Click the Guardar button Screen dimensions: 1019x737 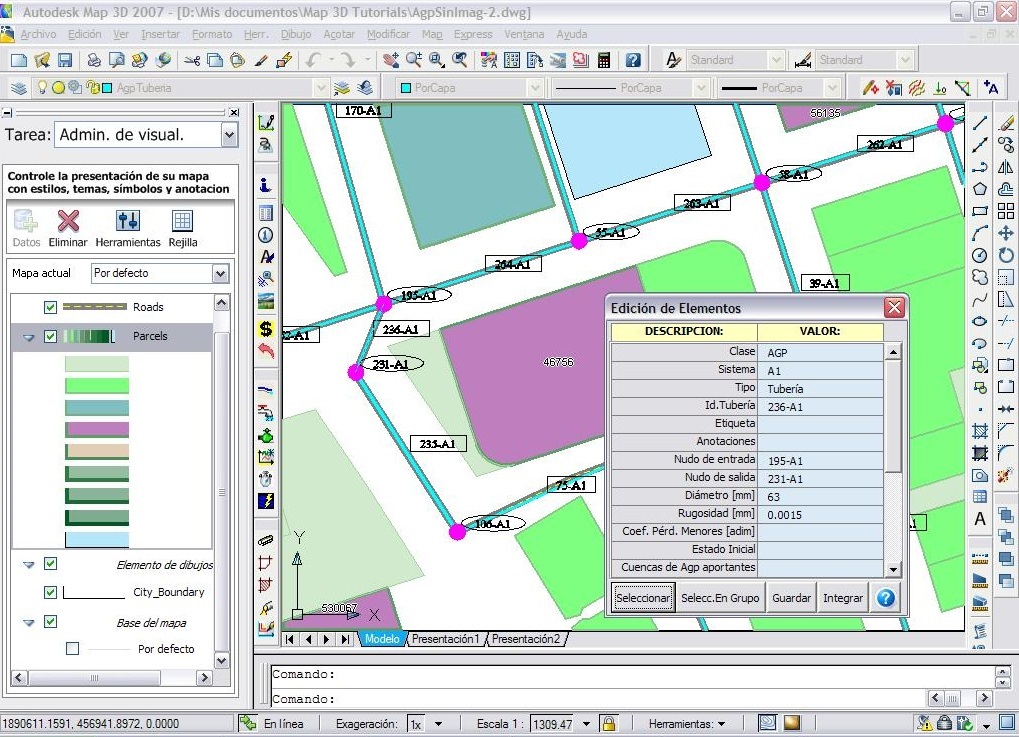coord(791,598)
